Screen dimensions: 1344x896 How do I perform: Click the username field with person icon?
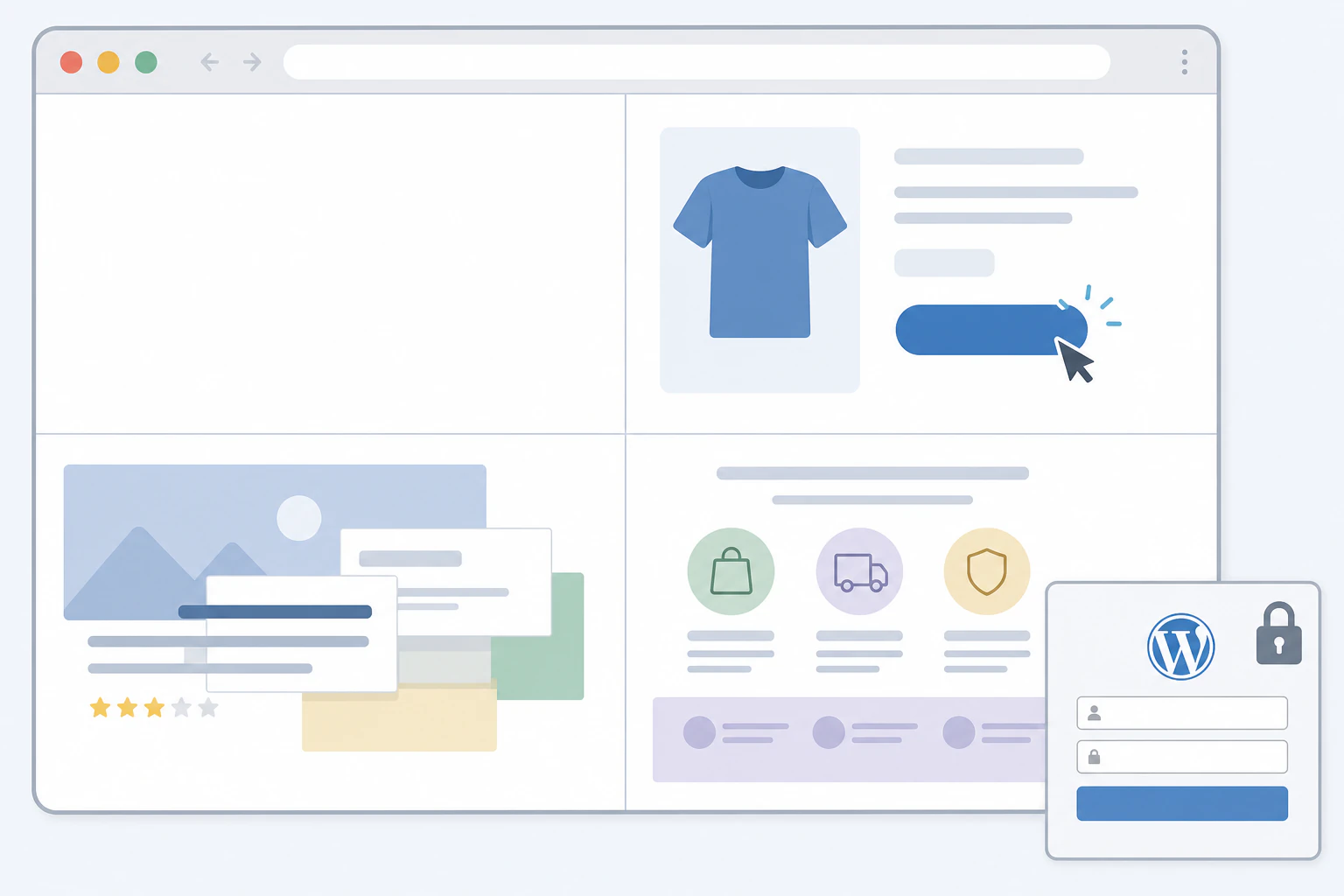[x=1182, y=713]
